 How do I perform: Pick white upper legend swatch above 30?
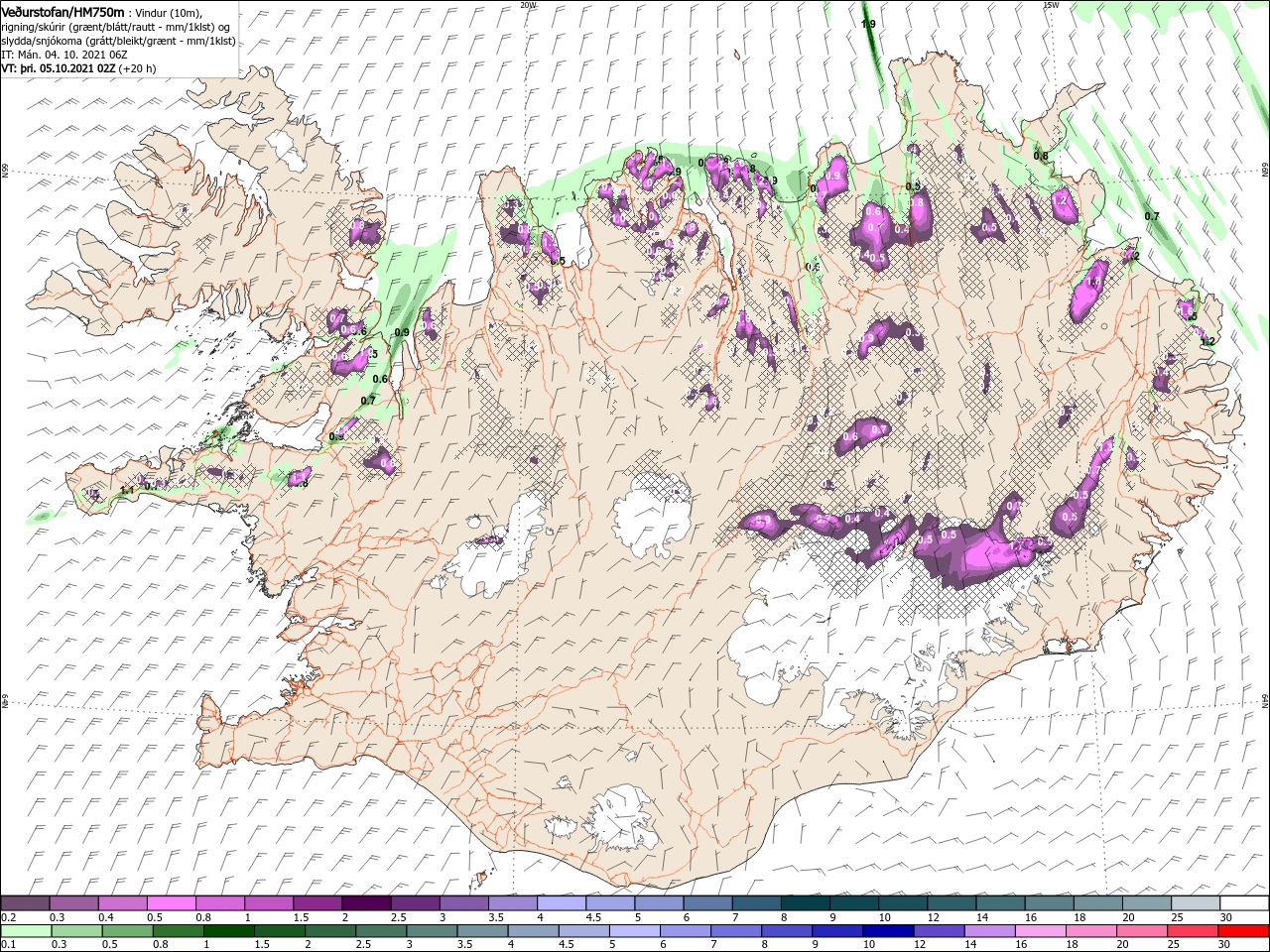(x=1244, y=903)
